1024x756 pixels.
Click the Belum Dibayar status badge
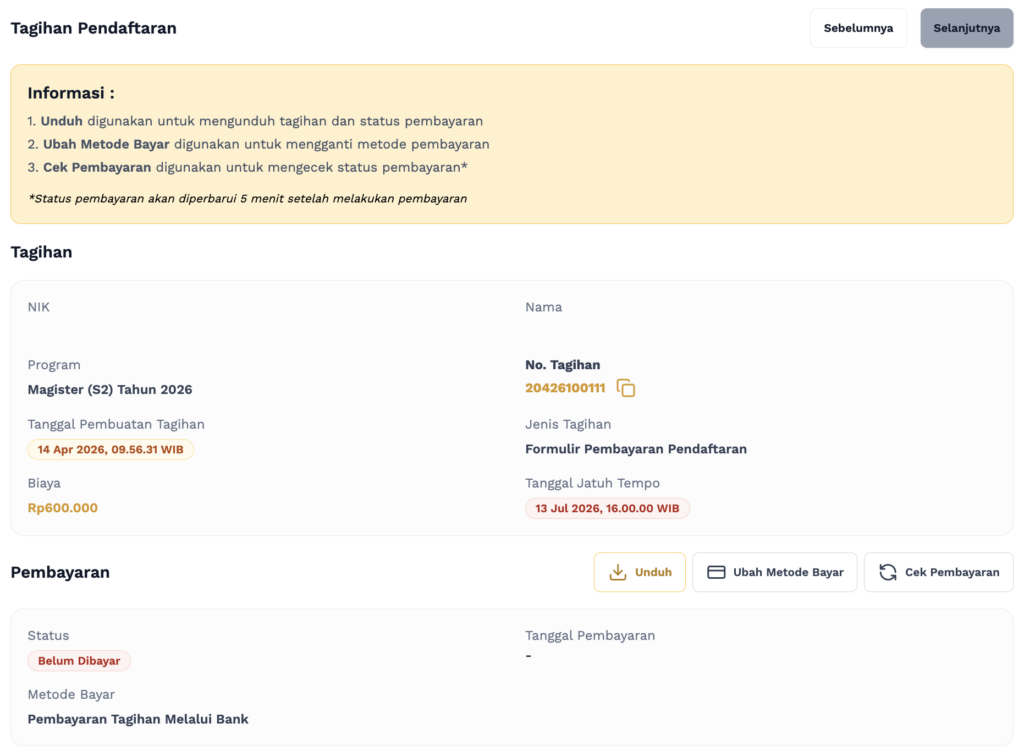click(x=79, y=661)
